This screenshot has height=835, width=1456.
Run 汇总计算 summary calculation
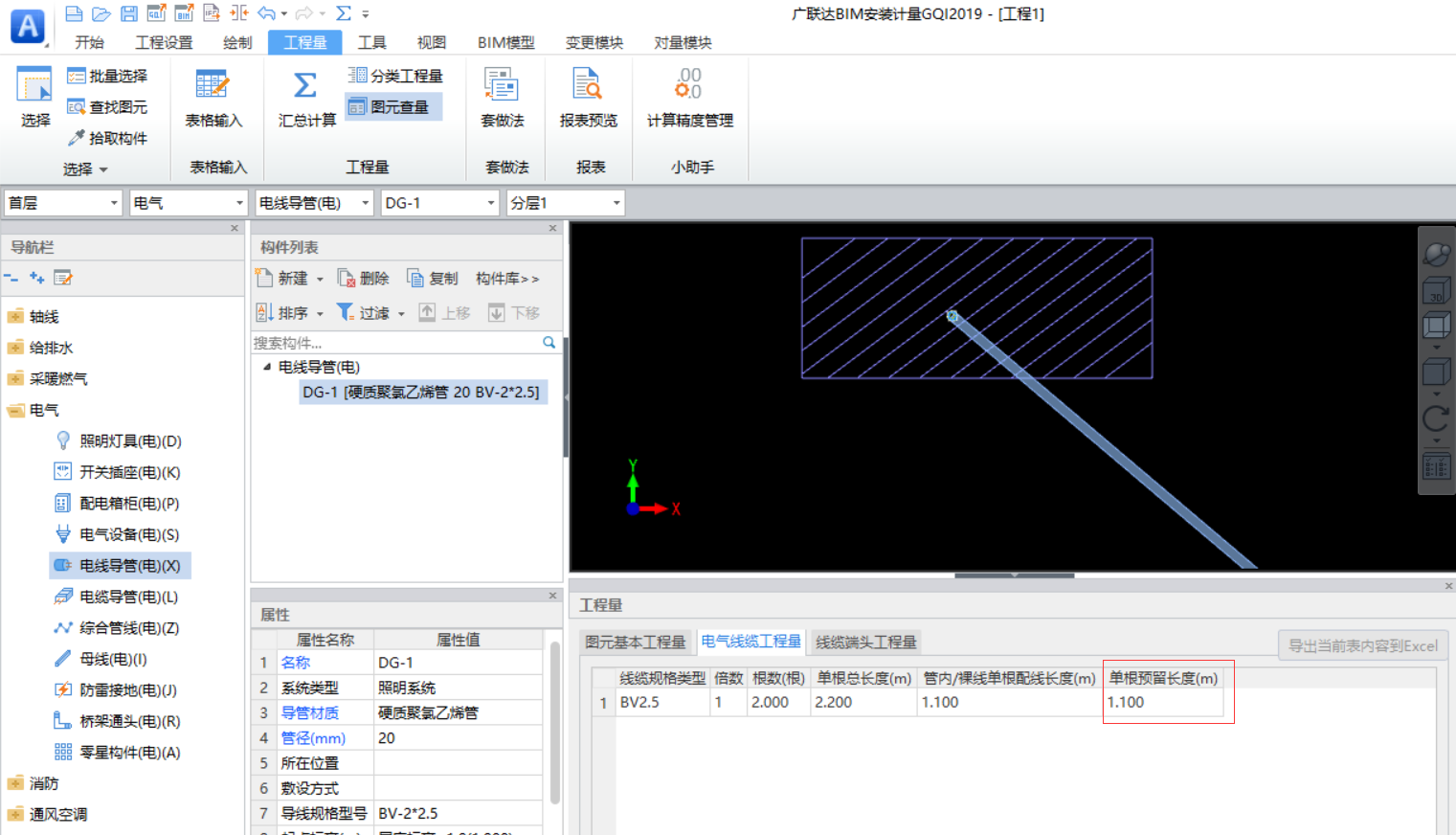[306, 96]
